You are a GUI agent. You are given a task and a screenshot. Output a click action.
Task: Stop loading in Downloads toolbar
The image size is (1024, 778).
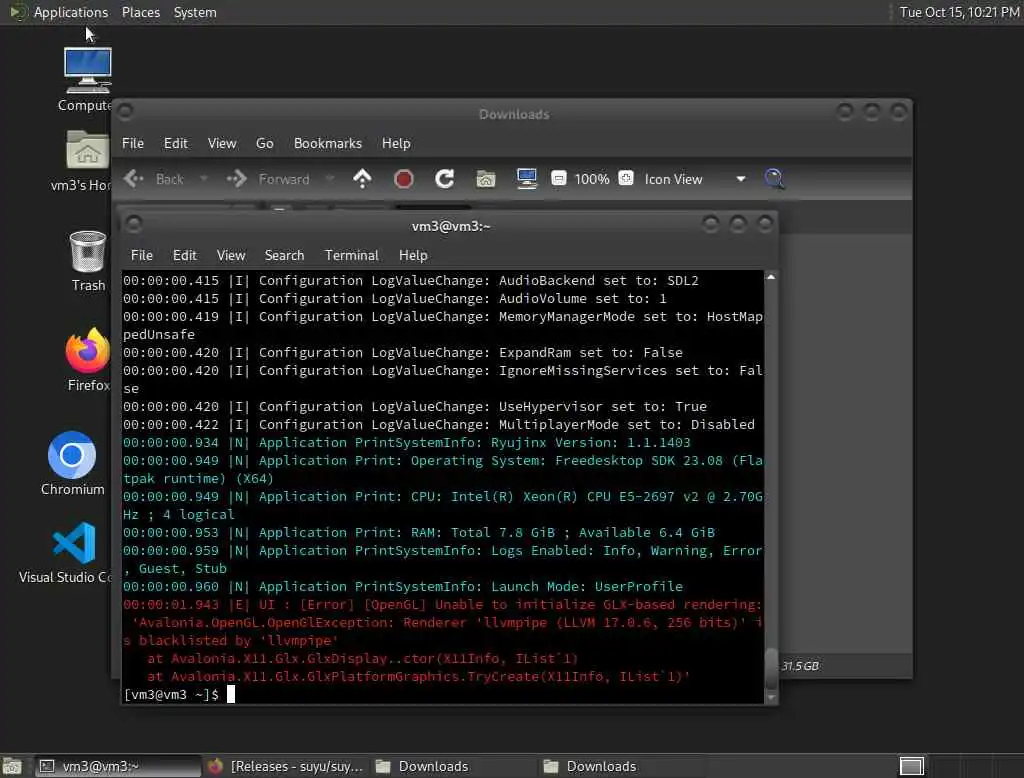point(404,178)
